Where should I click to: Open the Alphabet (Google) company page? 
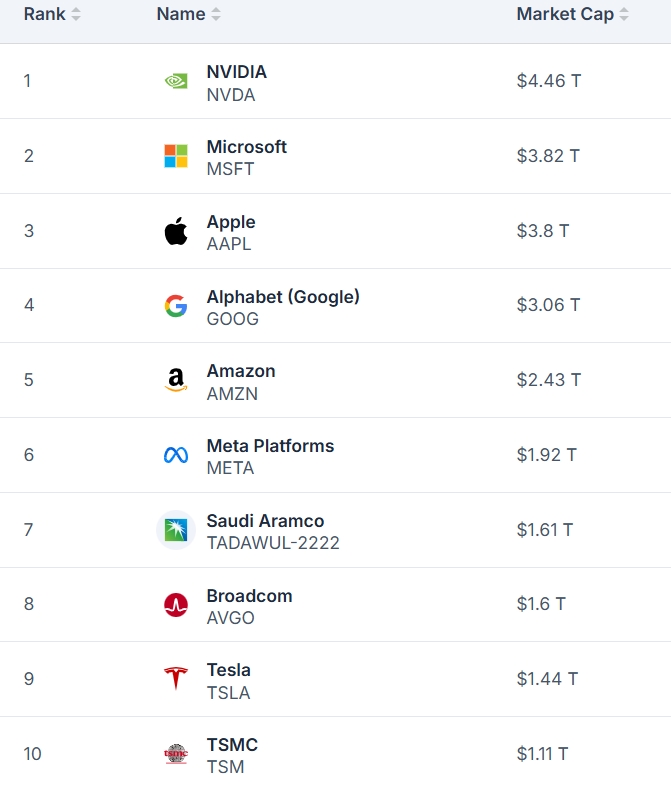(x=283, y=296)
